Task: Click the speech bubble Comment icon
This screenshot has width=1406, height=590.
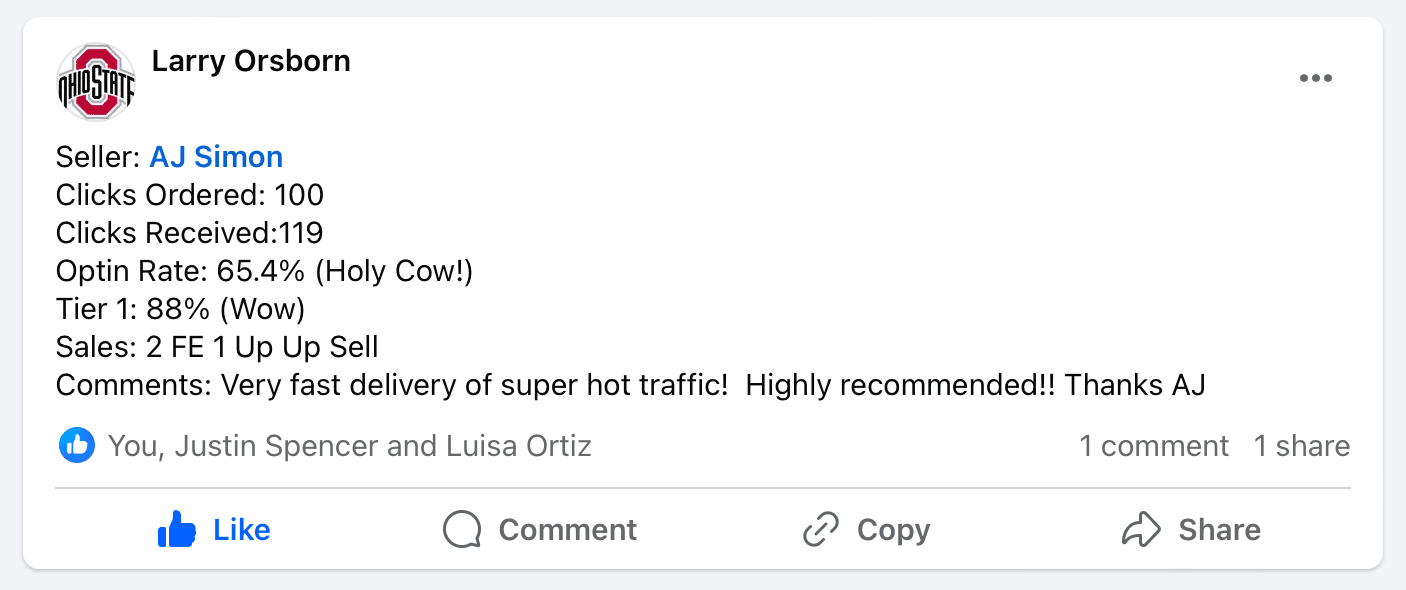Action: pos(462,529)
